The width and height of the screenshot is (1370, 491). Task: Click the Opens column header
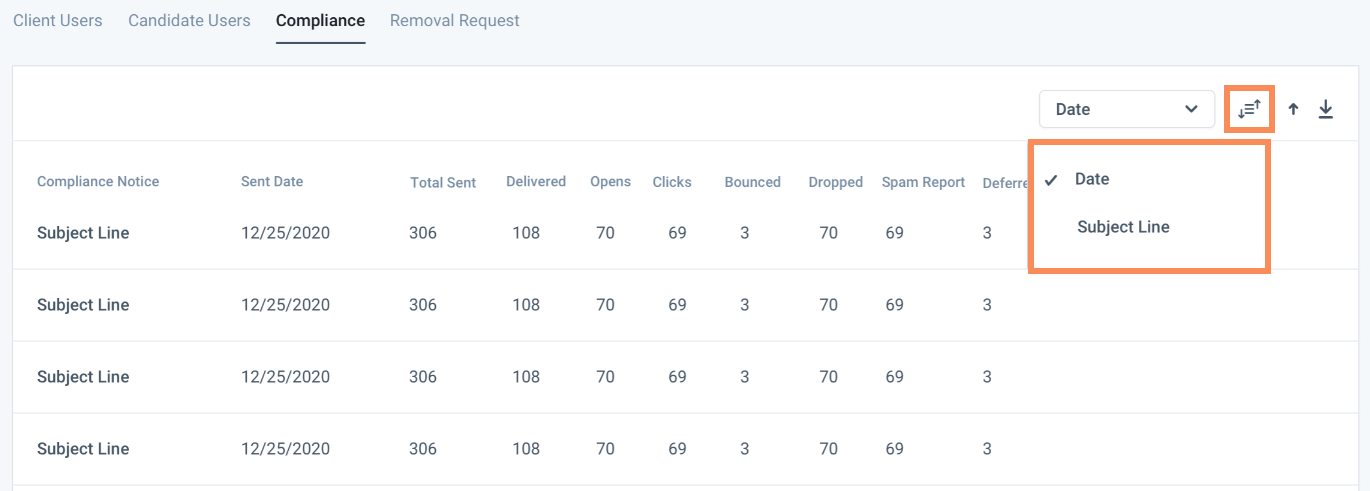[x=610, y=182]
